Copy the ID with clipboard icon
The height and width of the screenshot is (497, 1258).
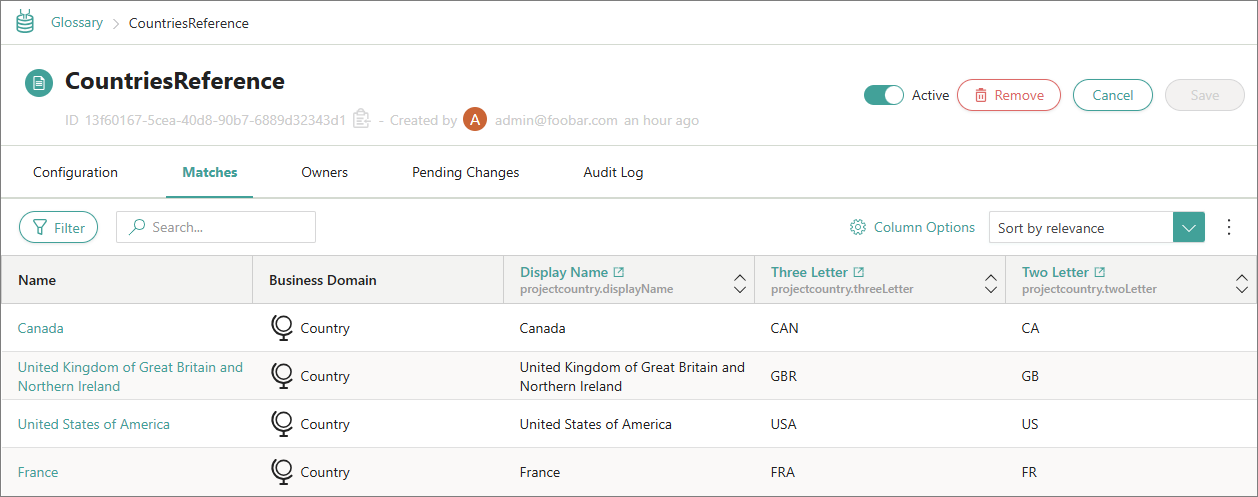coord(362,120)
